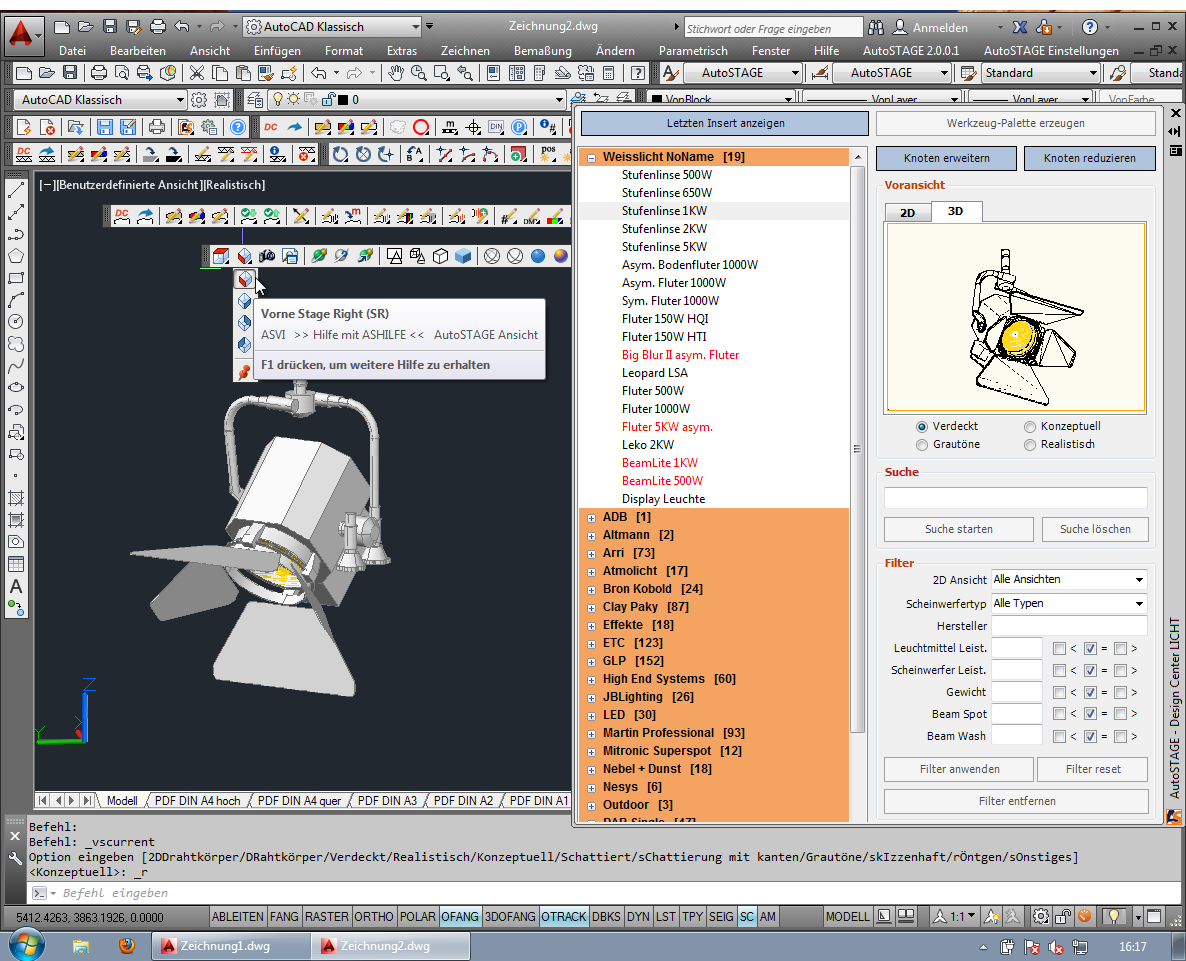1186x961 pixels.
Task: Click the Suche text input field
Action: pyautogui.click(x=1015, y=498)
